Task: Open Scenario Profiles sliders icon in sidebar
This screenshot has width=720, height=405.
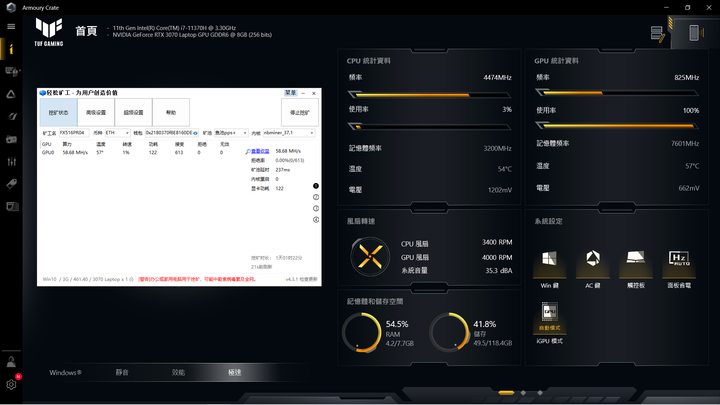Action: pyautogui.click(x=11, y=162)
